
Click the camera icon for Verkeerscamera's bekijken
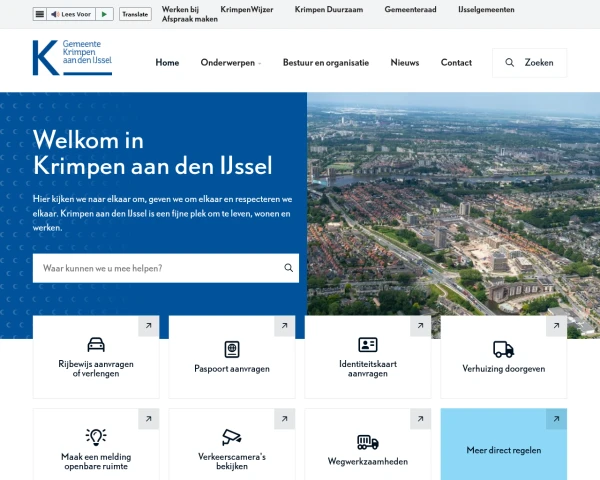click(x=232, y=436)
